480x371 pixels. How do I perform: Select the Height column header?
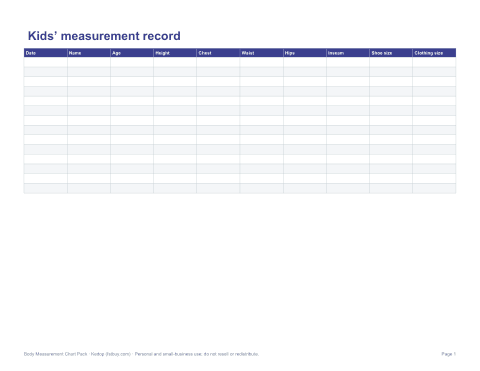[175, 53]
